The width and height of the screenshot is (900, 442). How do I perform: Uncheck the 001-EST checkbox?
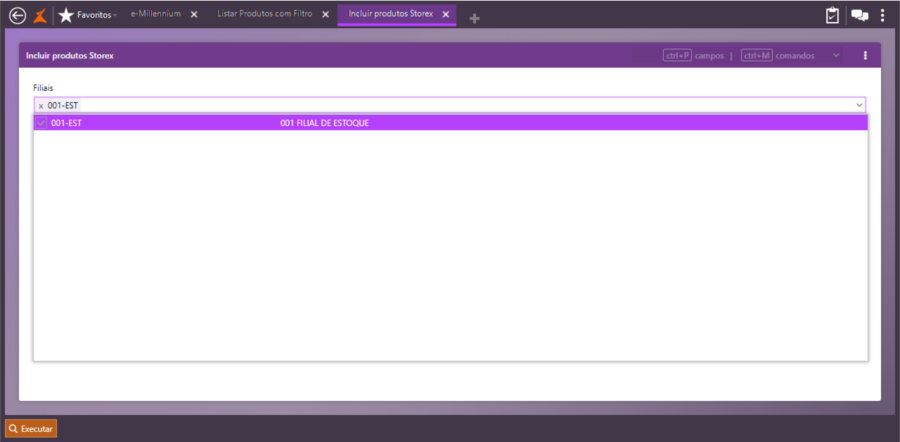click(x=41, y=123)
